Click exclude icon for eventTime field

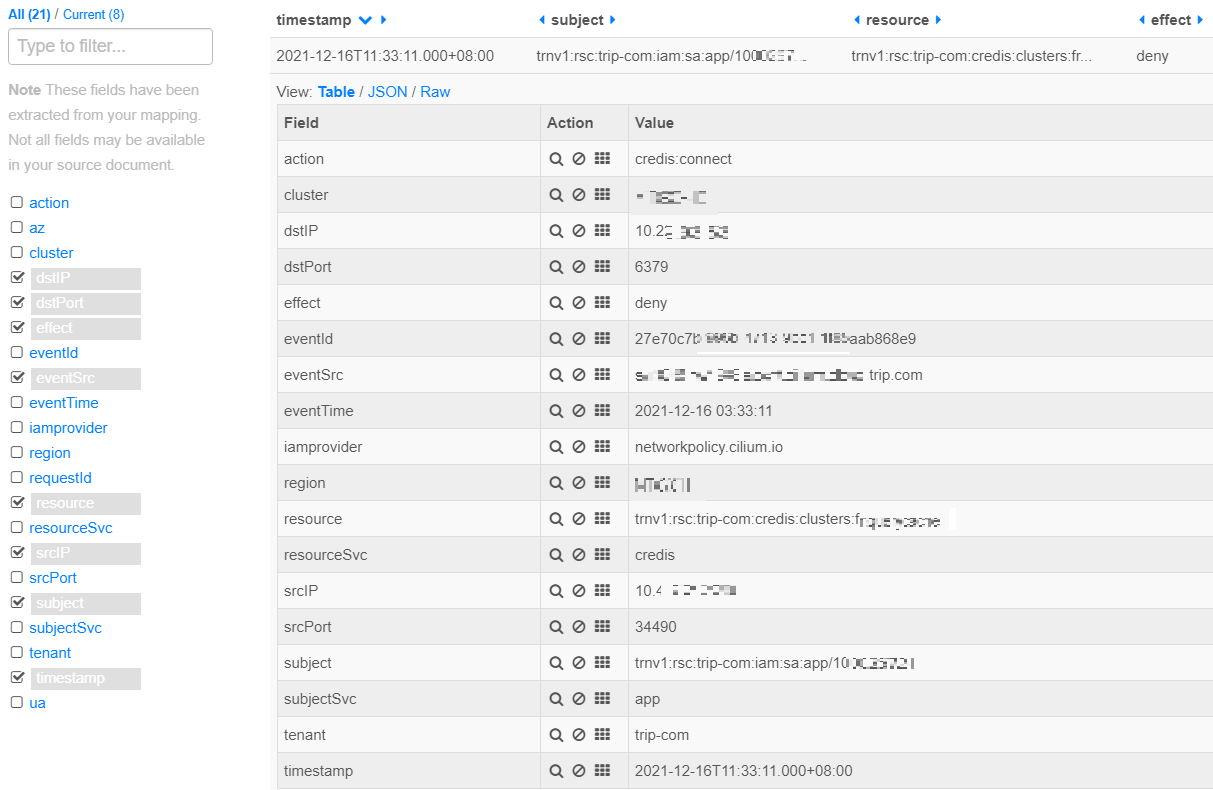click(x=579, y=411)
